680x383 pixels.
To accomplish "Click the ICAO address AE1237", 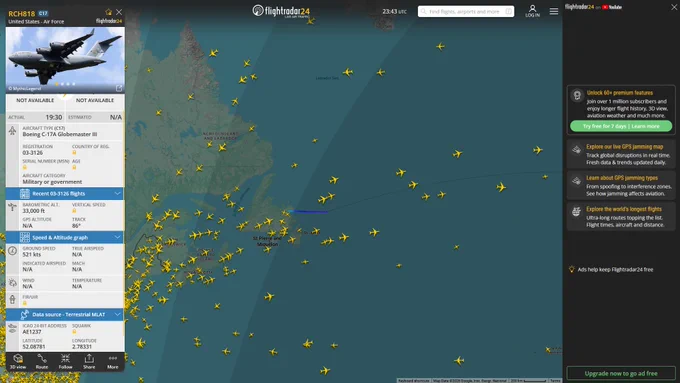I will point(32,332).
